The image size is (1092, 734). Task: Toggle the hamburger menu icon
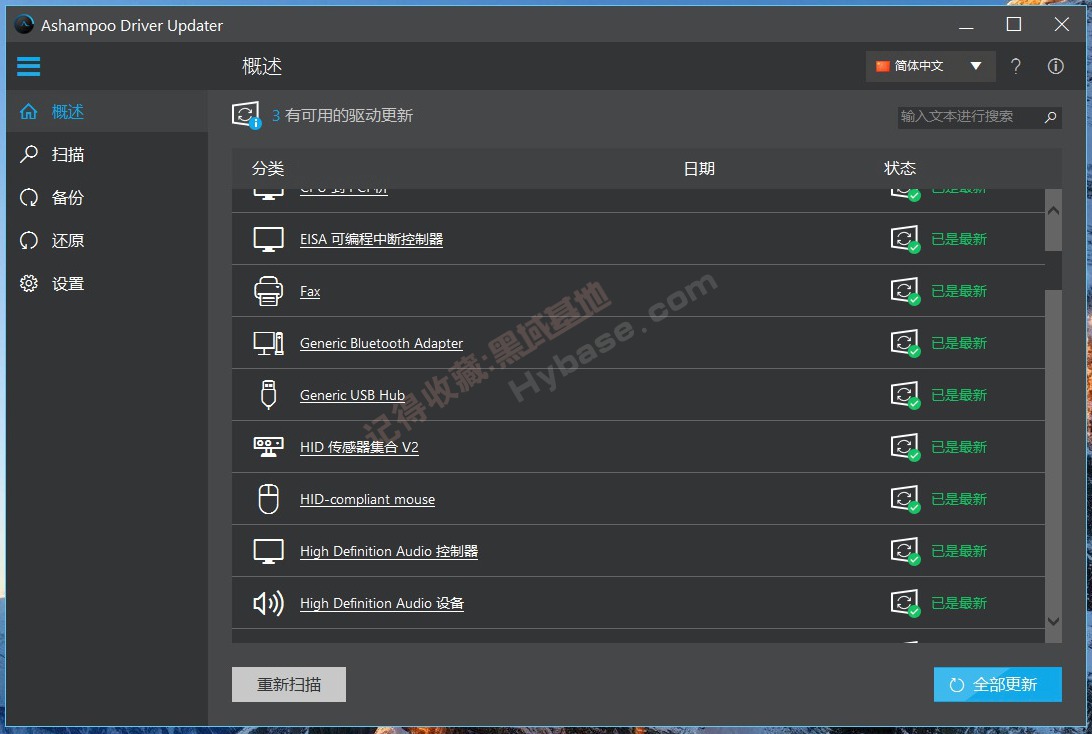29,66
